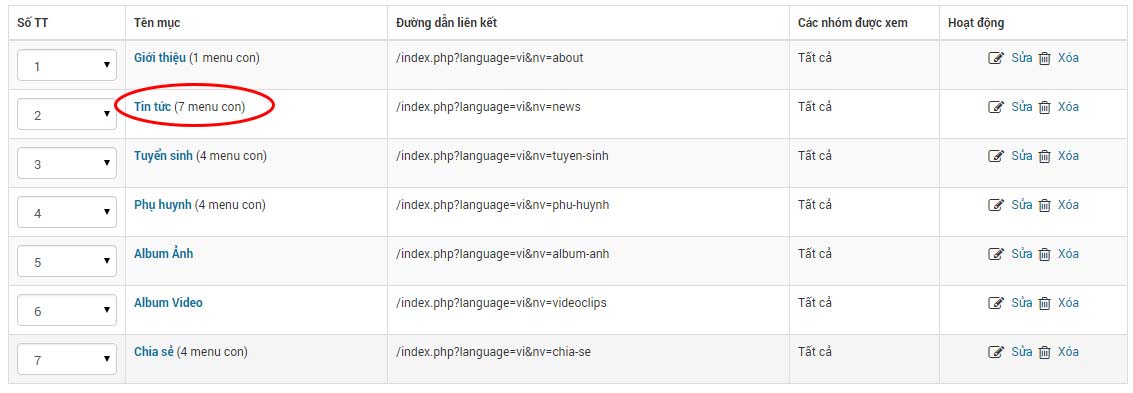Click the edit pencil icon for Album Ảnh
This screenshot has width=1133, height=393.
(x=996, y=254)
